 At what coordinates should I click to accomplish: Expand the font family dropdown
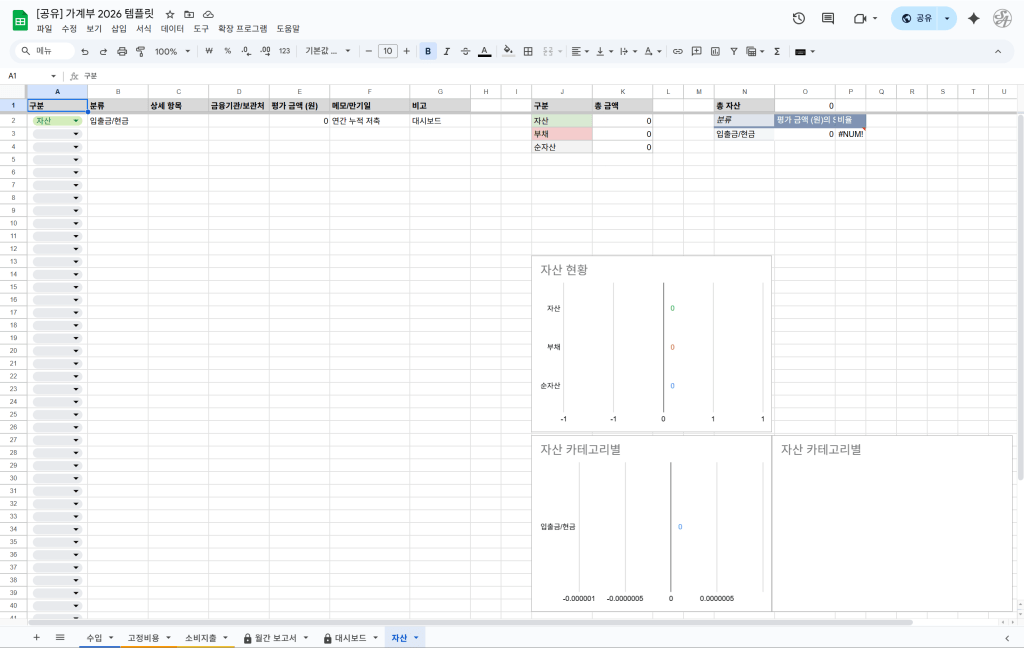coord(328,51)
